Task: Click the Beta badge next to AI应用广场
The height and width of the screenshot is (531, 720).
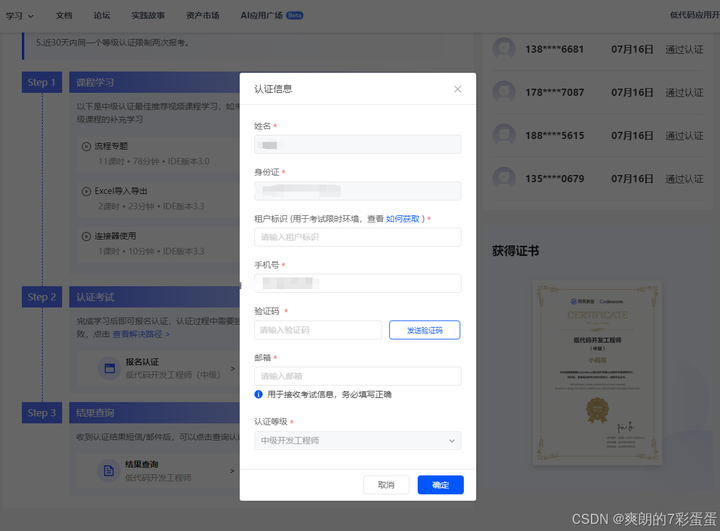Action: click(294, 15)
